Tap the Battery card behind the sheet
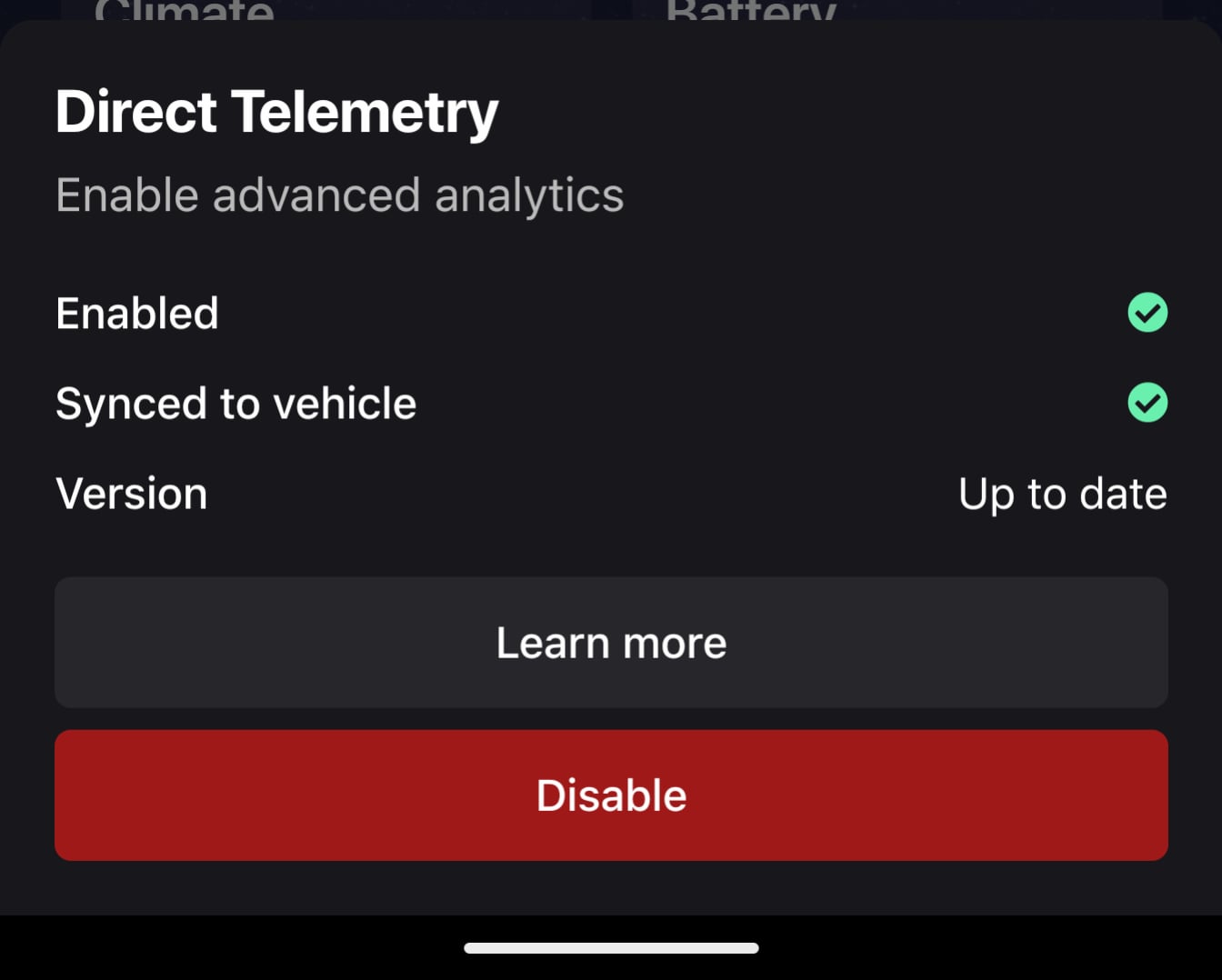1222x980 pixels. click(750, 10)
